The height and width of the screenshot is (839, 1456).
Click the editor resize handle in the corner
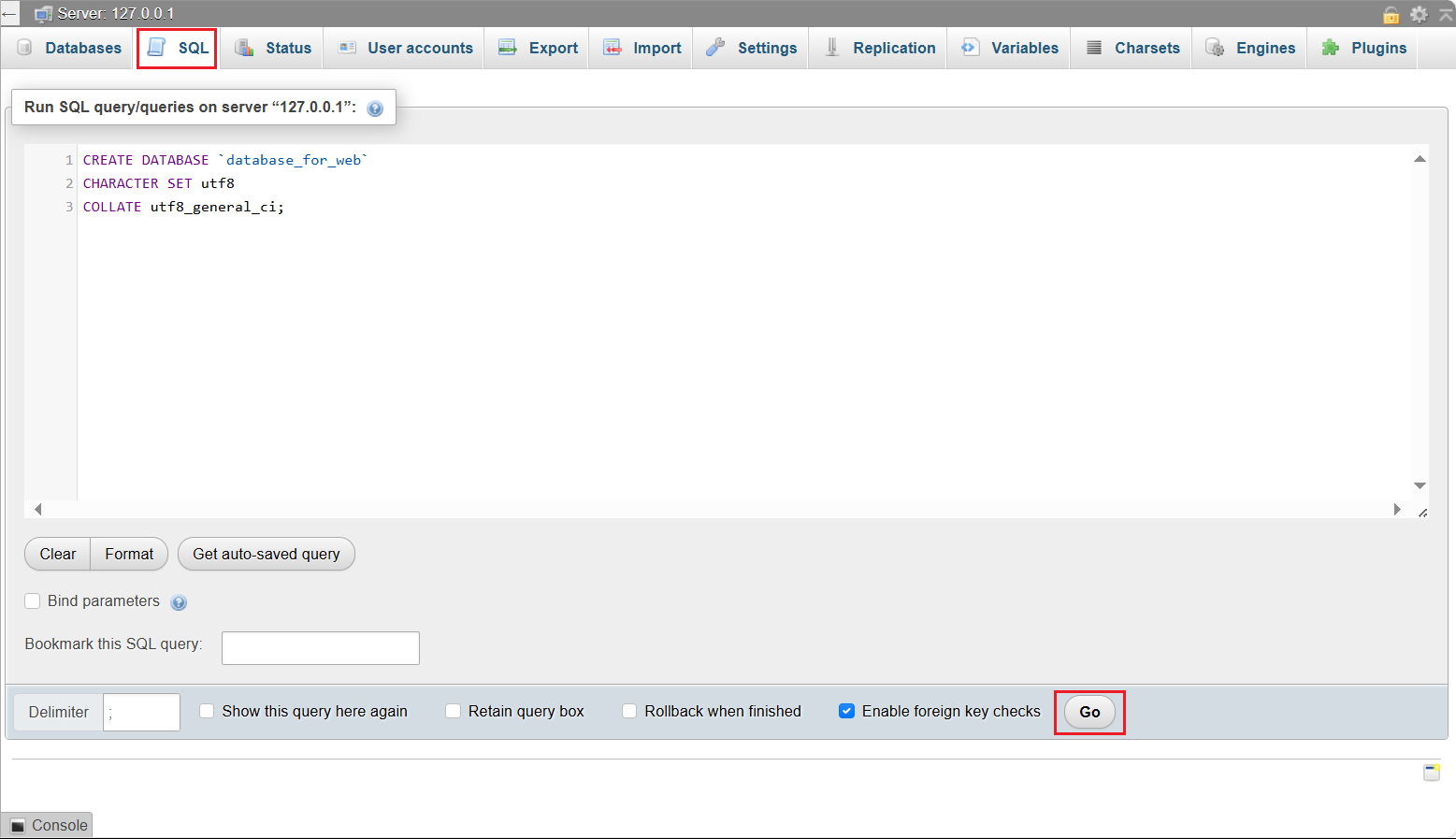(1422, 512)
